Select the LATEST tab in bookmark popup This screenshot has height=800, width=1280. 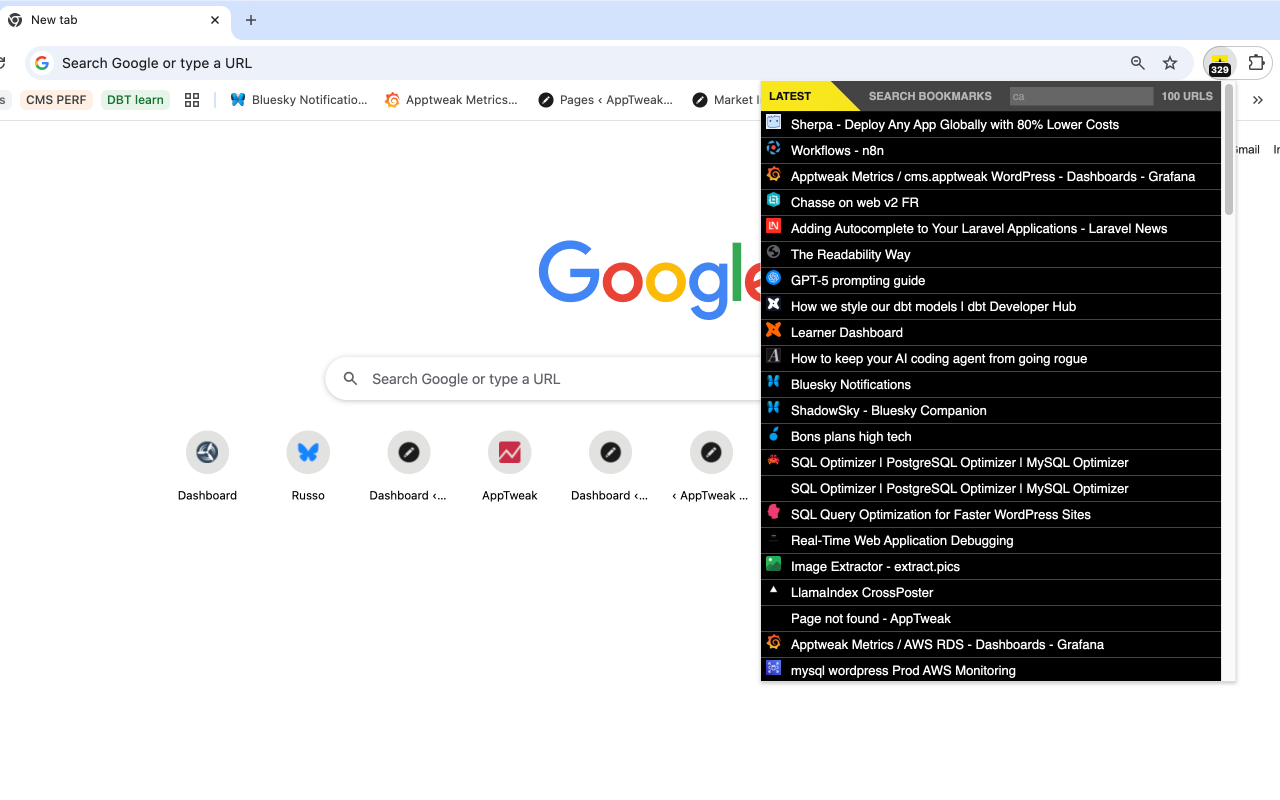tap(790, 96)
